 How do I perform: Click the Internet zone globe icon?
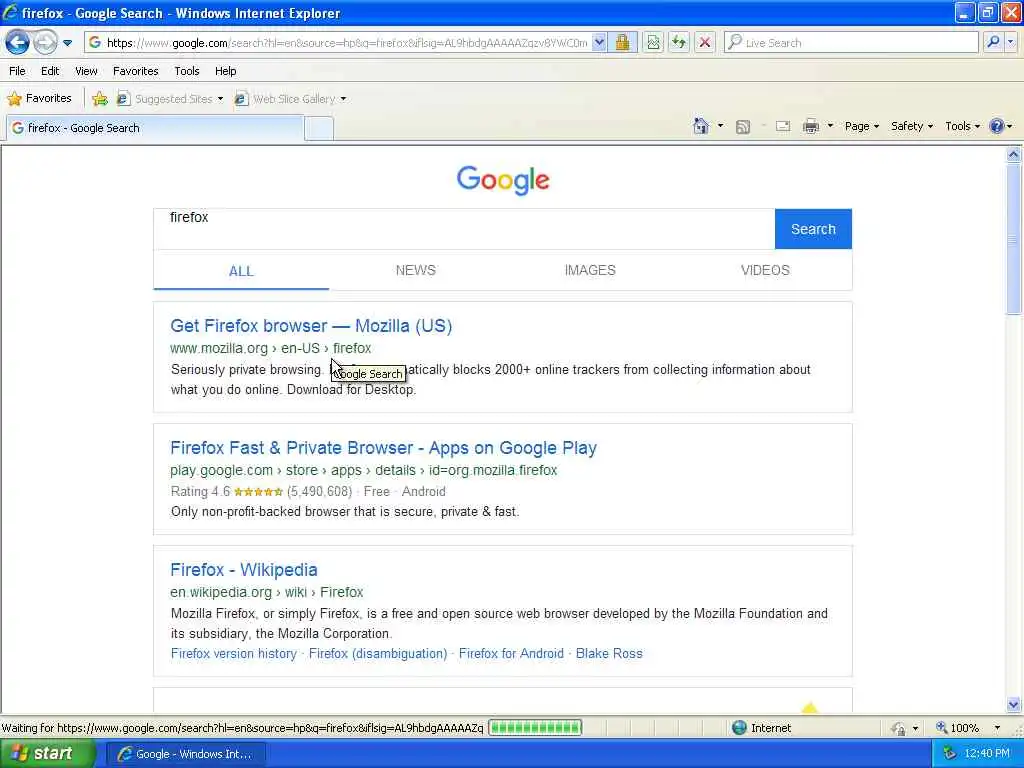pyautogui.click(x=739, y=728)
